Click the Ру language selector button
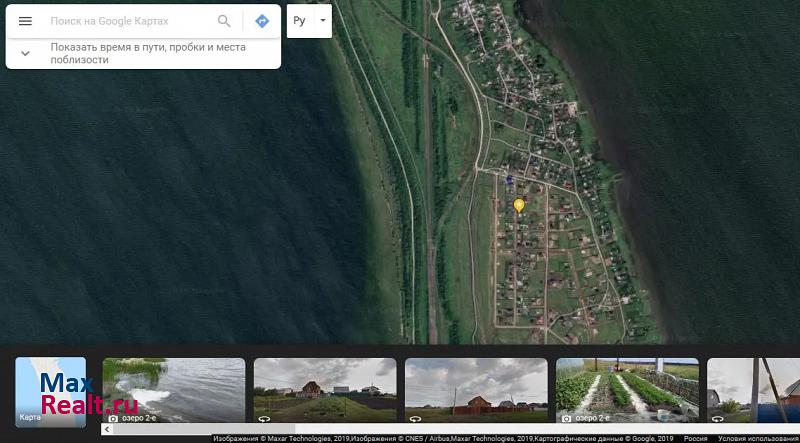The width and height of the screenshot is (800, 443). tap(299, 21)
